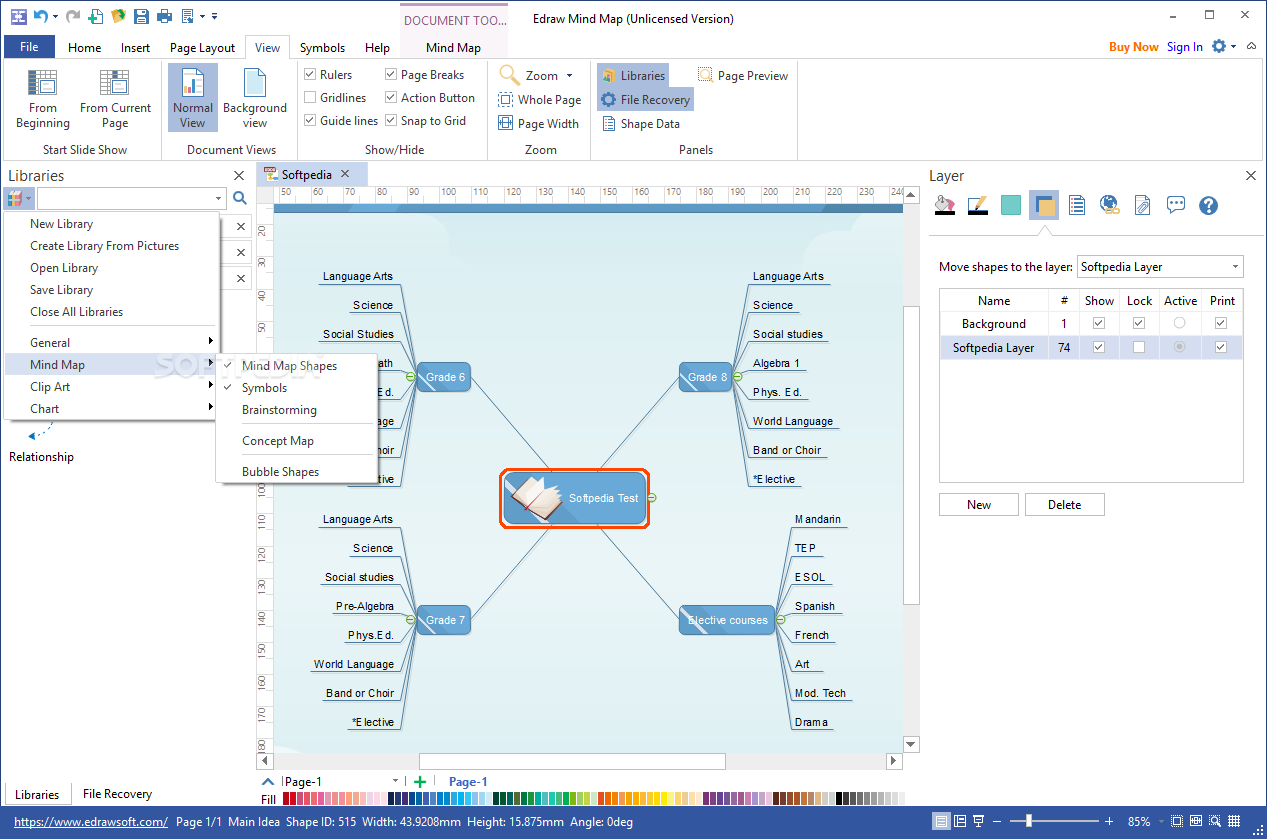Expand the General submenu

110,343
